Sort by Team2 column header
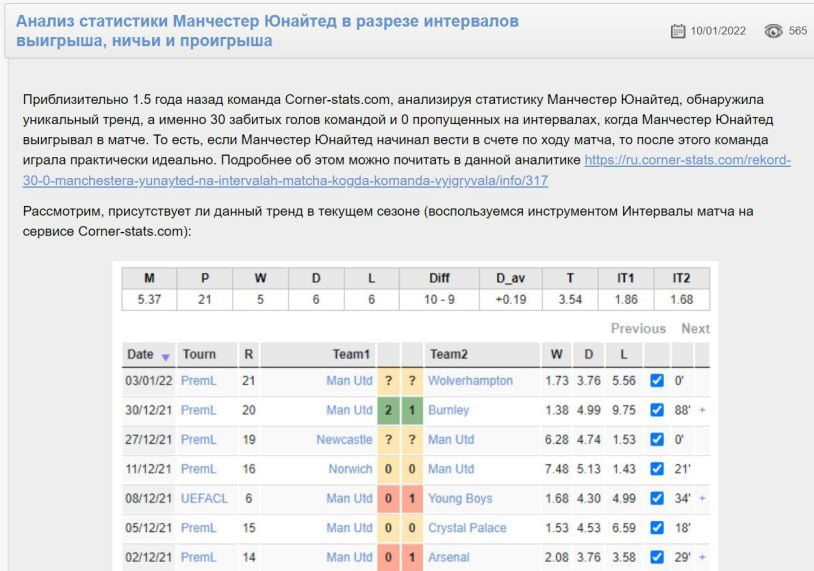Screen dimensions: 814x571 (449, 355)
